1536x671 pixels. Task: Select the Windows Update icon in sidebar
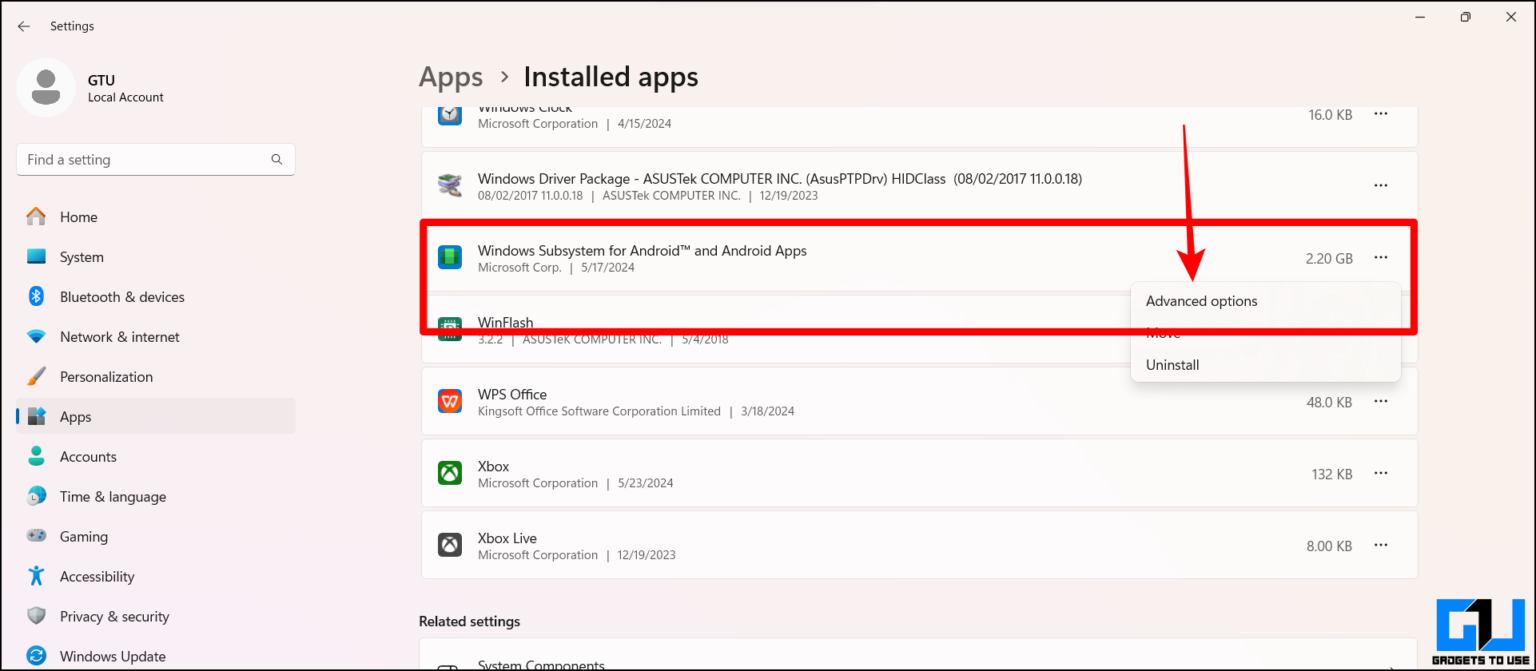tap(36, 655)
